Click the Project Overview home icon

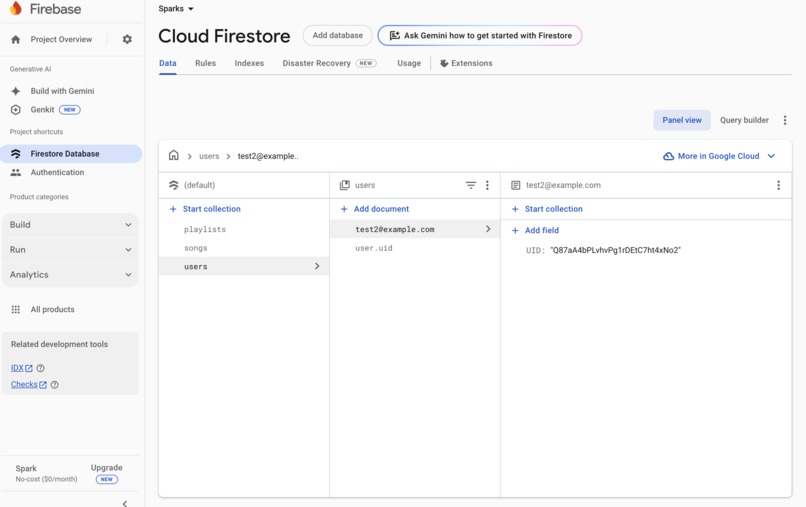(x=16, y=40)
